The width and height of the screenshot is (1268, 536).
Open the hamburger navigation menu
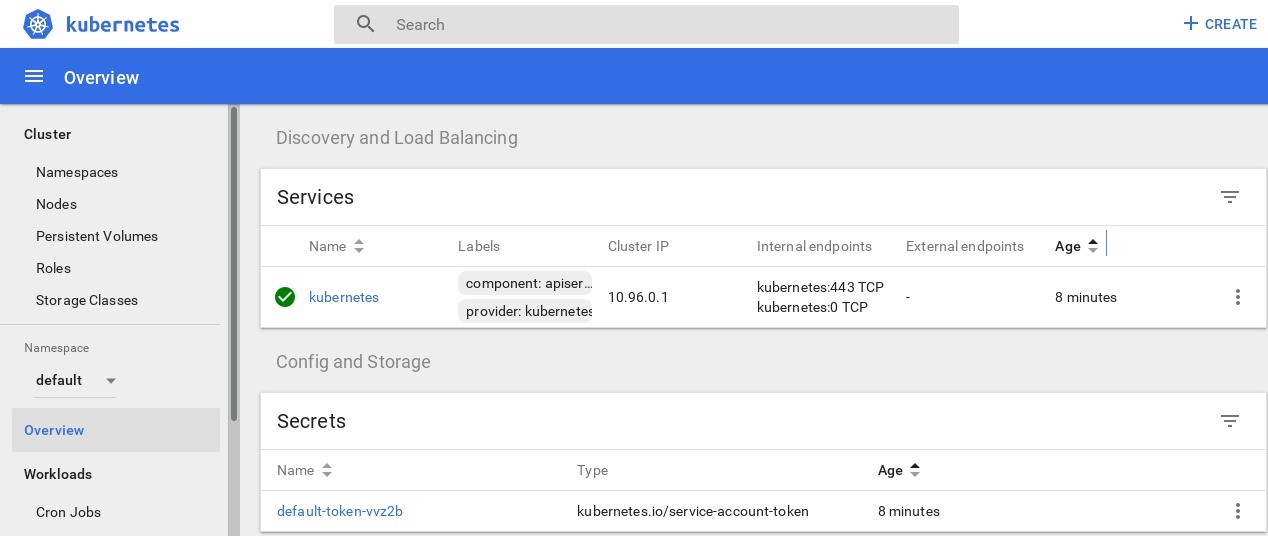click(34, 77)
